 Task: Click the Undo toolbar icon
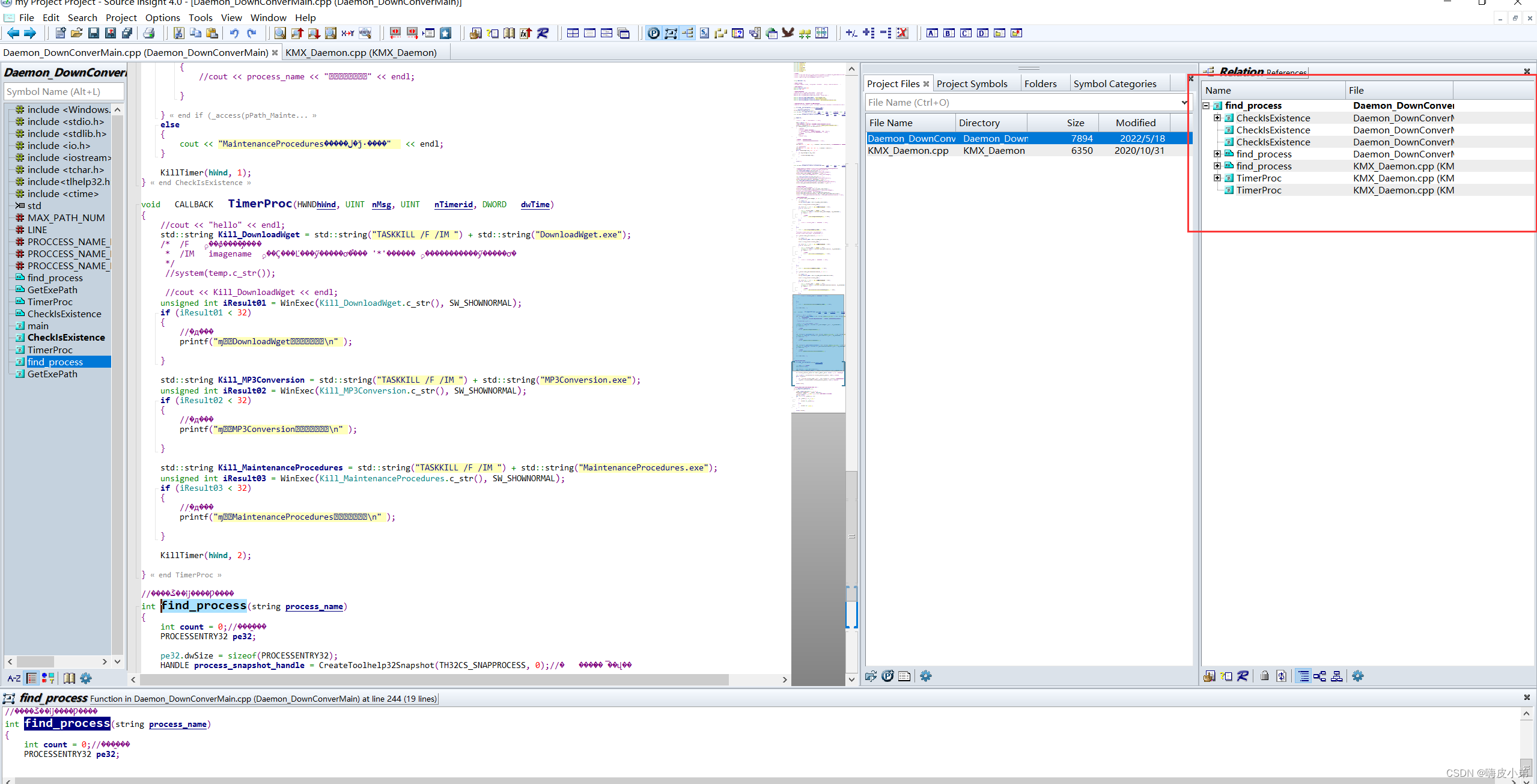pos(234,33)
